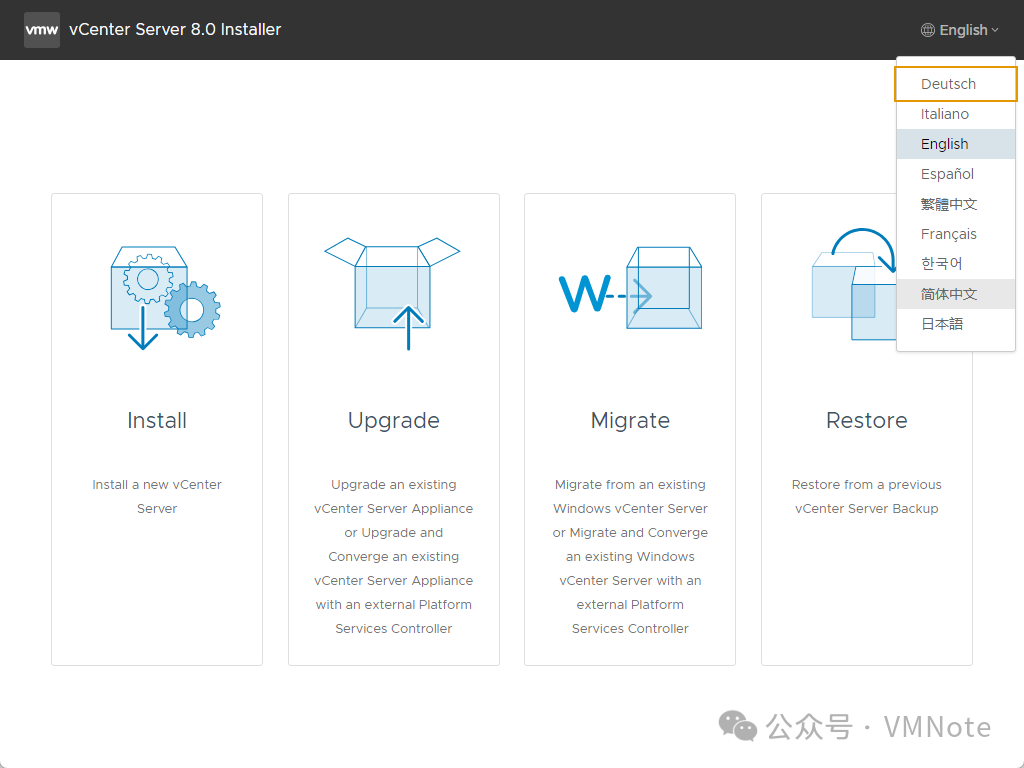
Task: Open the Restore card title
Action: [x=867, y=421]
